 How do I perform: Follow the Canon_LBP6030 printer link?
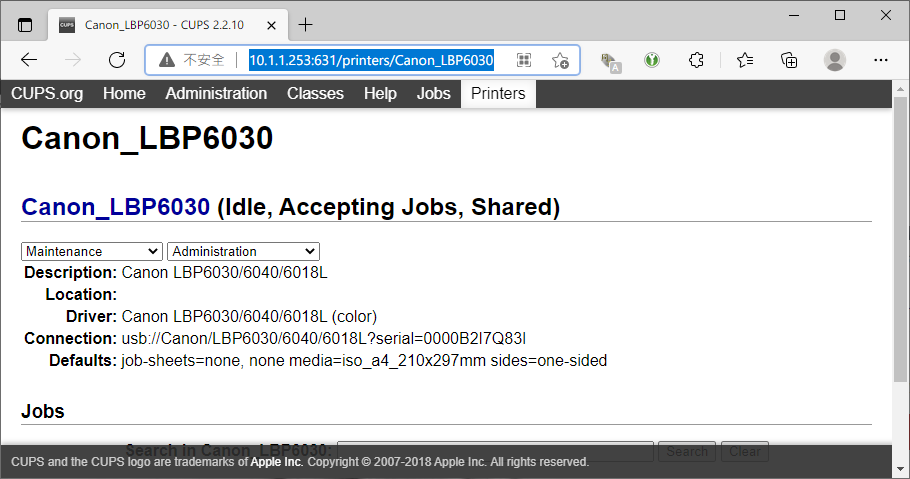point(116,207)
